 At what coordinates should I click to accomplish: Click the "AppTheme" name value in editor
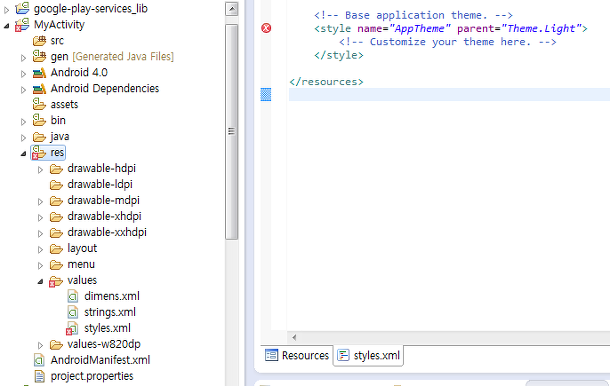tap(420, 28)
